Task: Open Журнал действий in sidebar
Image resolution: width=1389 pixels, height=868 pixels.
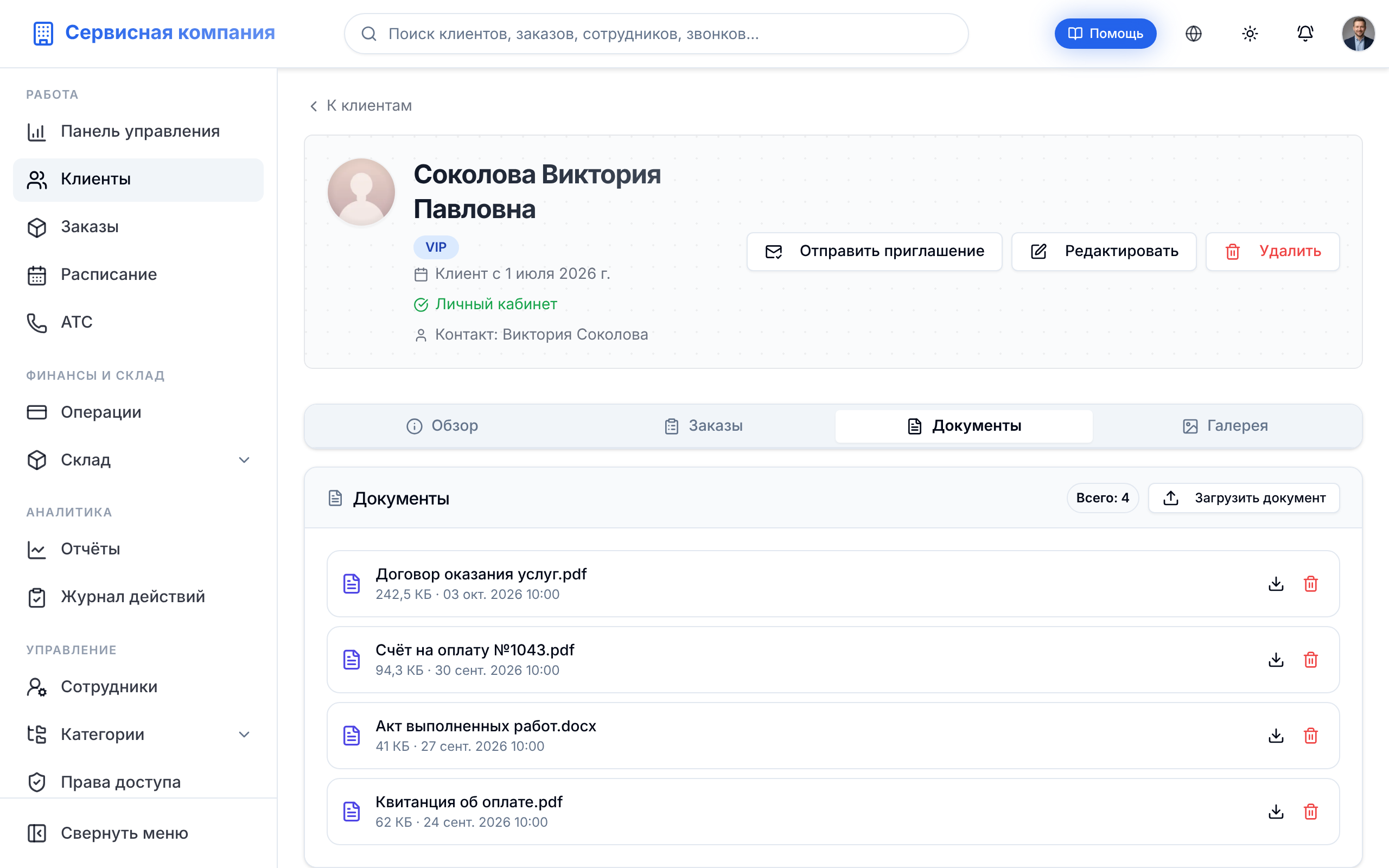Action: 138,596
